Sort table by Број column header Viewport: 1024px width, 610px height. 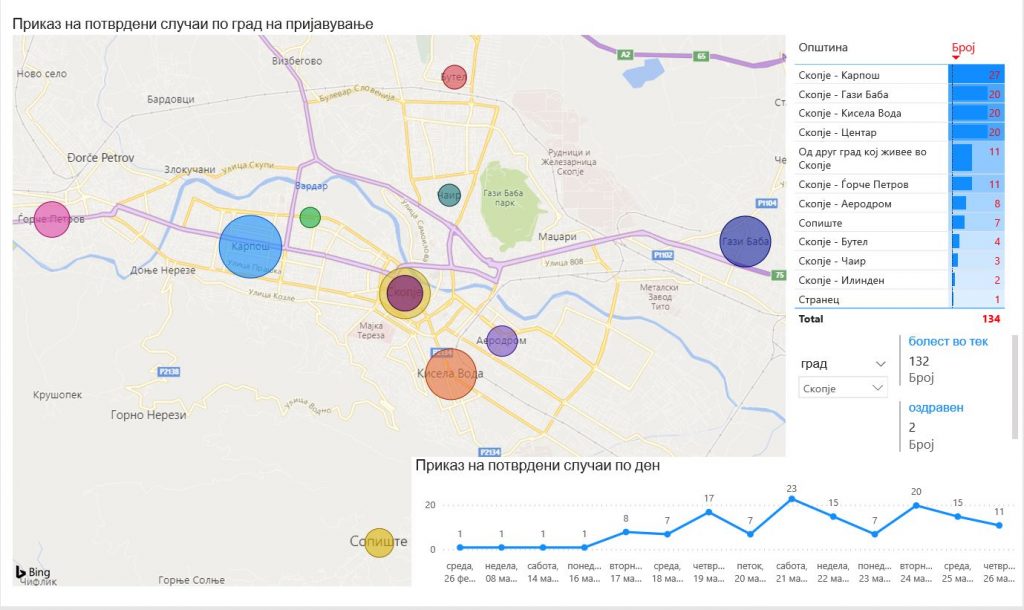coord(962,48)
